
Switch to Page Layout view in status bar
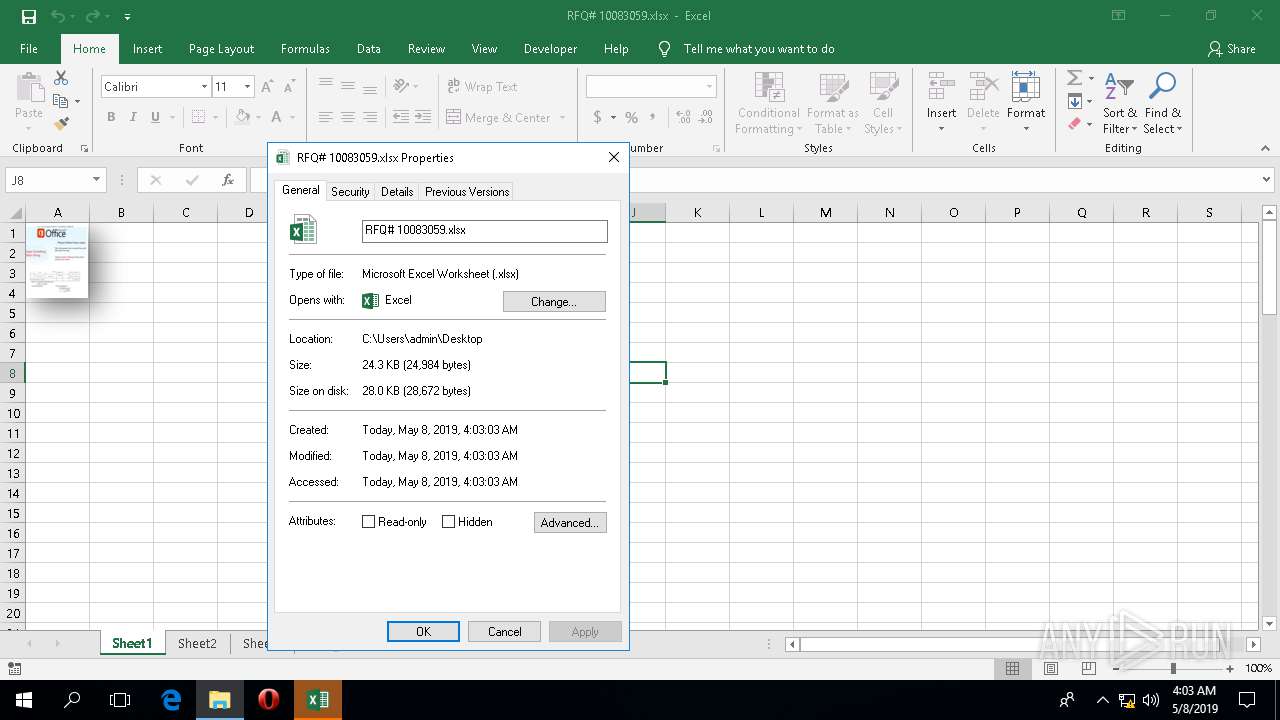tap(1051, 668)
